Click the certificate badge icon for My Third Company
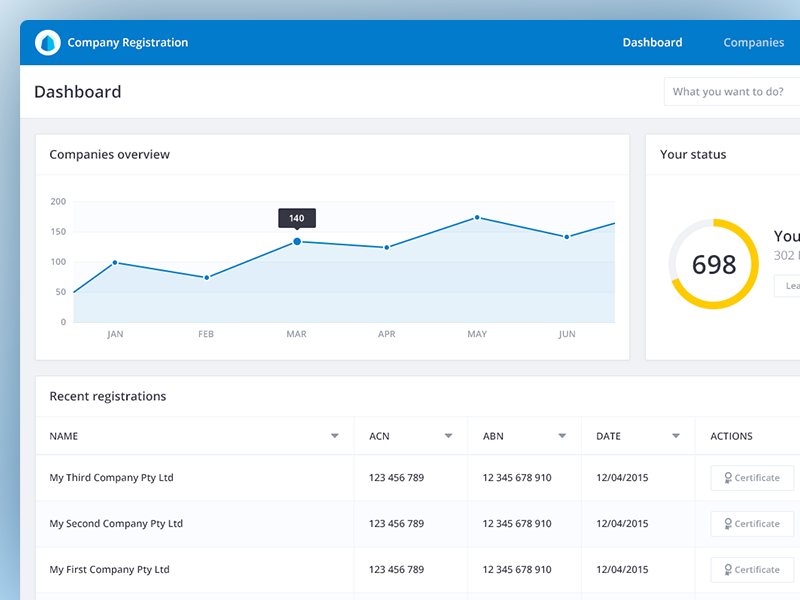Screen dimensions: 800x600 coord(727,477)
